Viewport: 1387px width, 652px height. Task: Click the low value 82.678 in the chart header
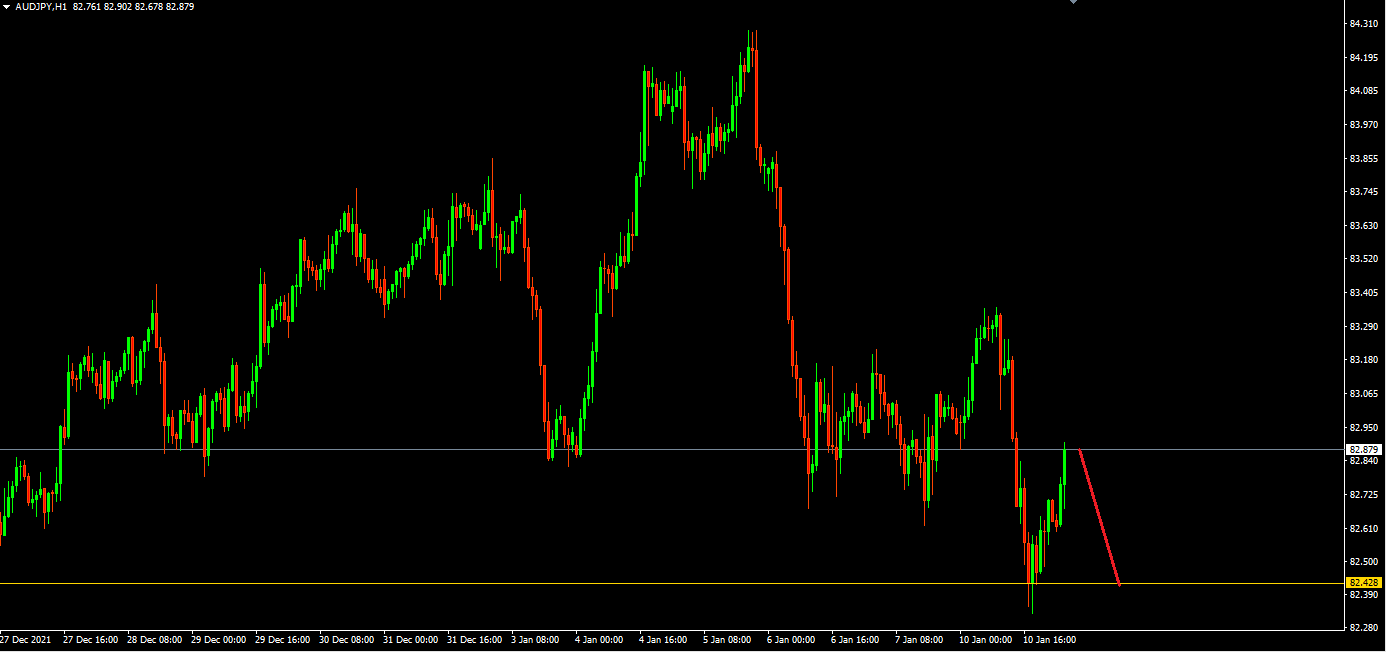point(149,7)
